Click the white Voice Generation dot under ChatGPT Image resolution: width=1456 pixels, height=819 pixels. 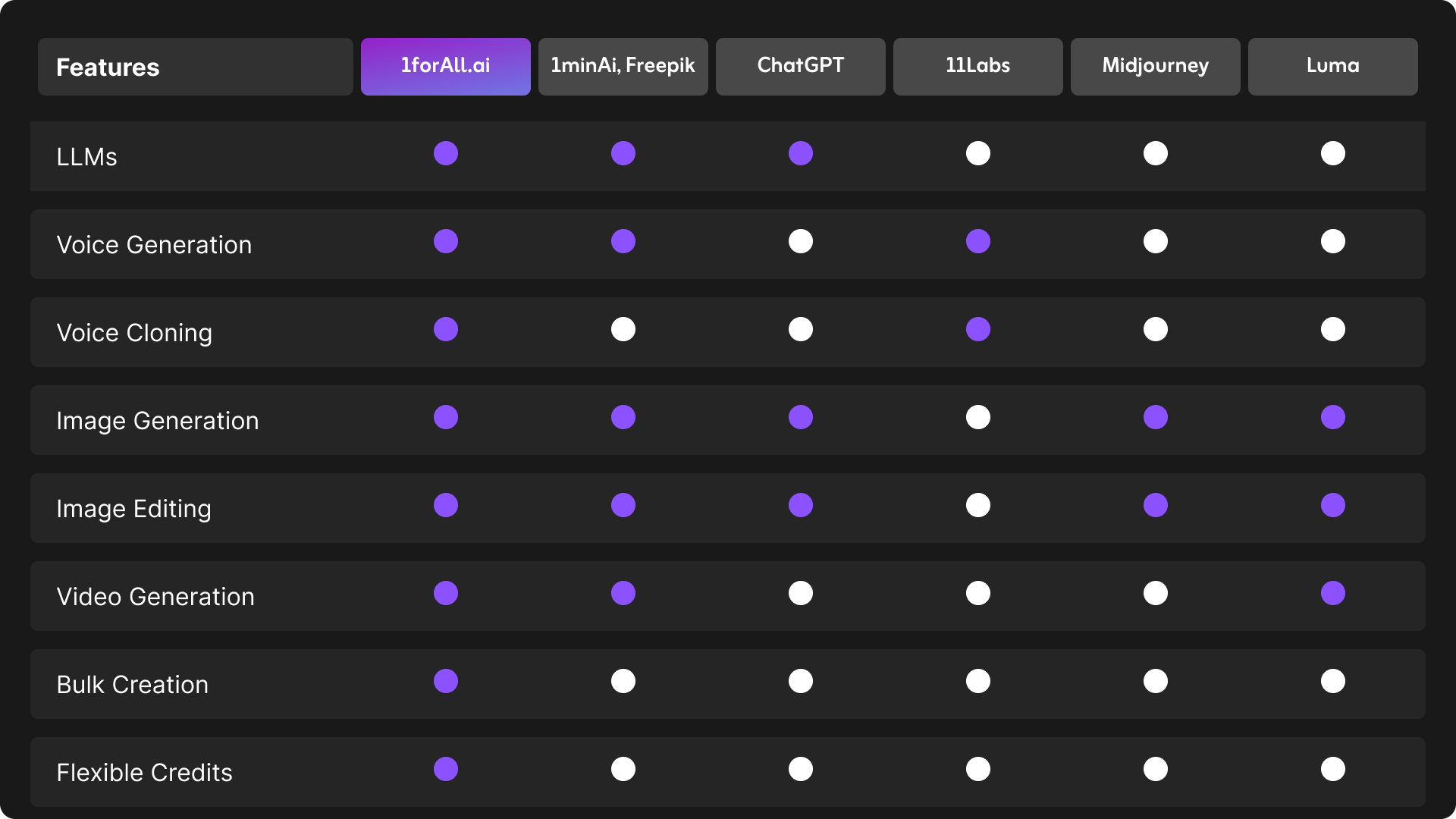tap(800, 241)
